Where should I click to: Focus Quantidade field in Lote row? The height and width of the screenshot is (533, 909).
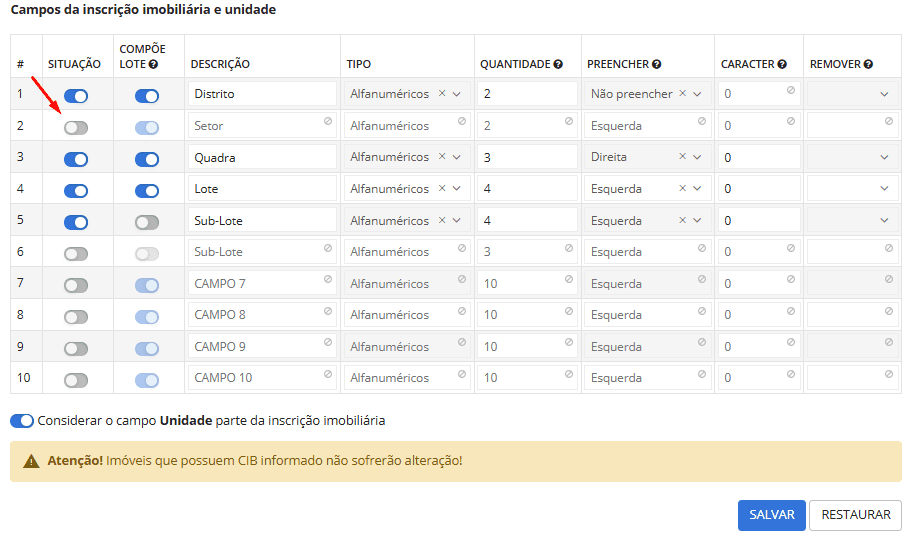pos(527,188)
